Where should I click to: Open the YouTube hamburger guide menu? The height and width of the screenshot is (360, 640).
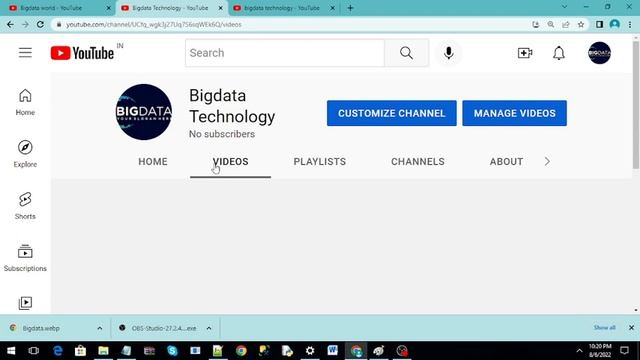[x=25, y=53]
